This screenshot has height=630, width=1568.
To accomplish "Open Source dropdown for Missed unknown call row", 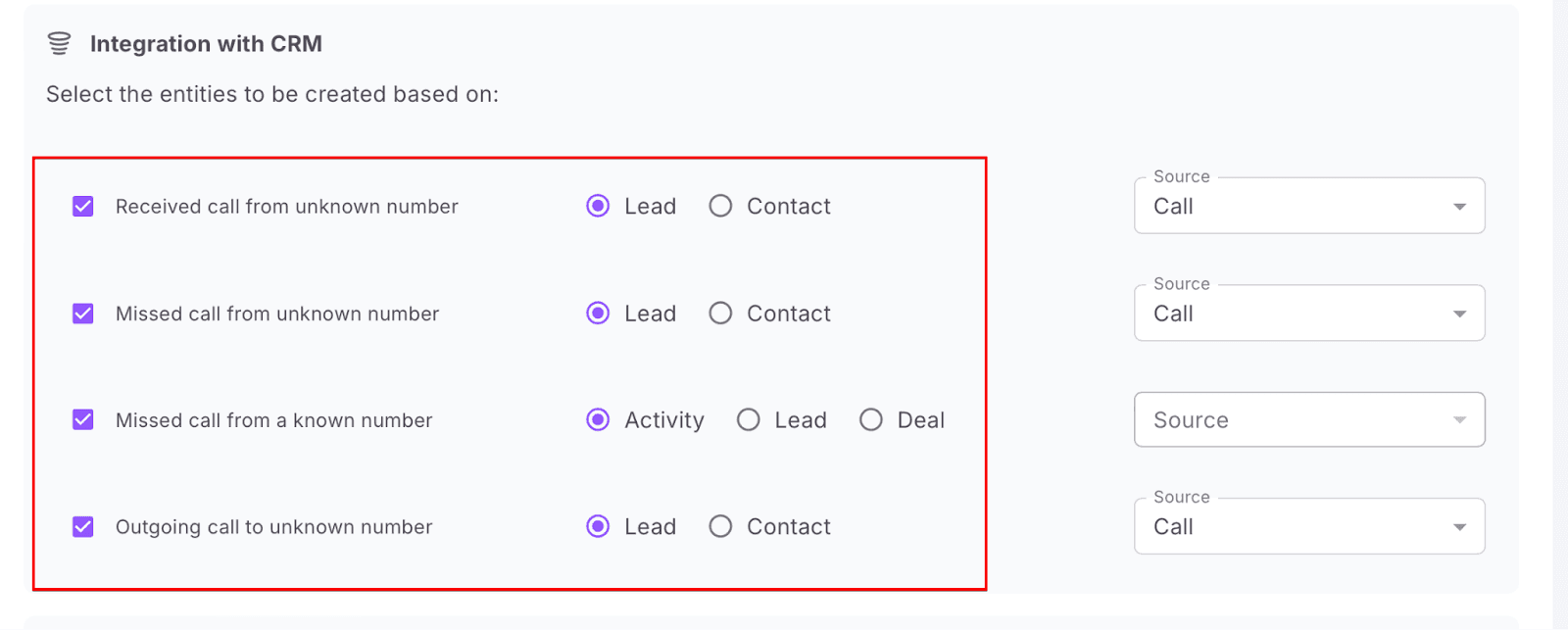I will 1308,314.
